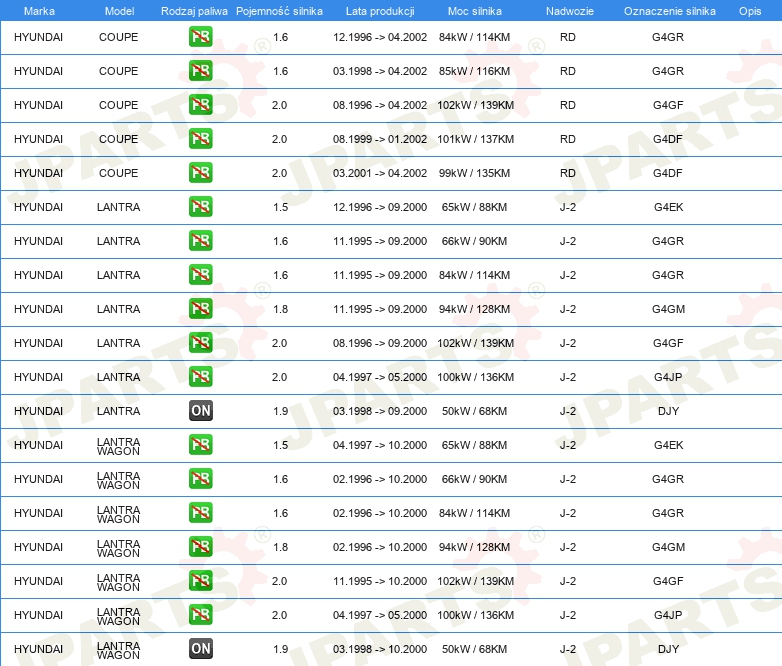Screen dimensions: 782x666
Task: Click petrol icon in LANTRA WAGON 65kW/88KM row
Action: tap(200, 444)
